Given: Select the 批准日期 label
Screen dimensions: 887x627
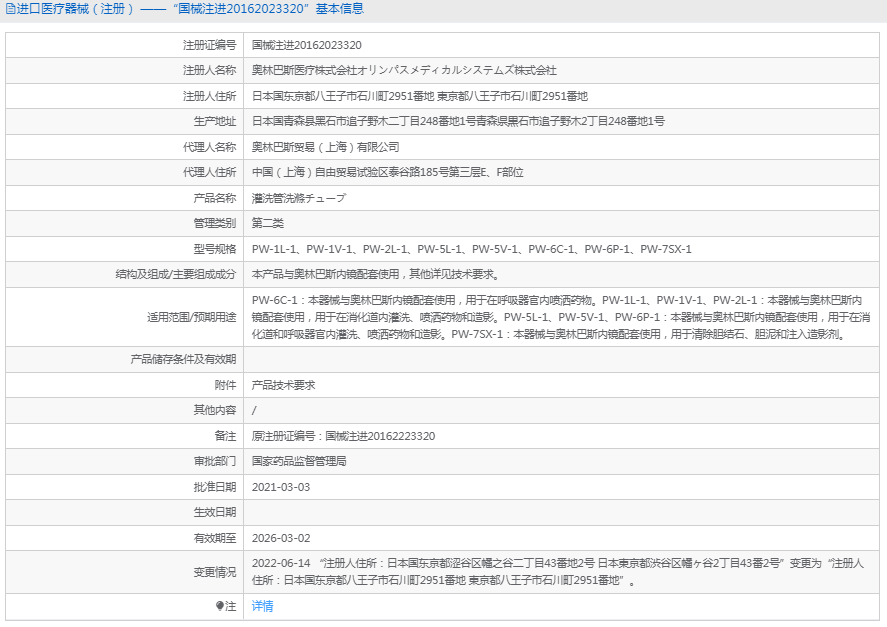Looking at the screenshot, I should point(215,487).
